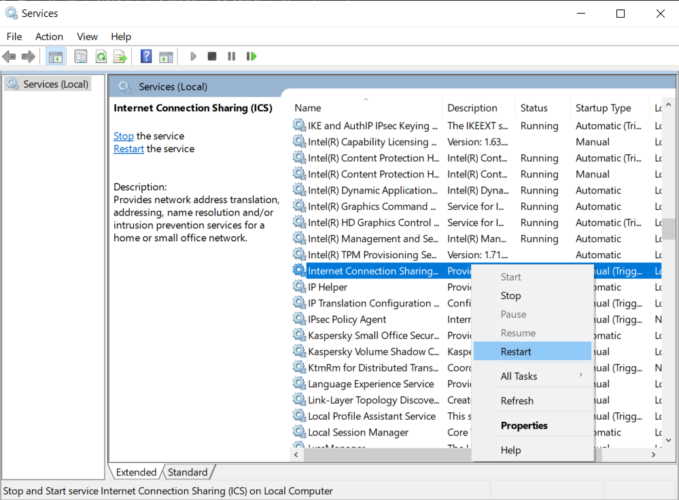Expand All Tasks submenu in context menu

pyautogui.click(x=532, y=376)
